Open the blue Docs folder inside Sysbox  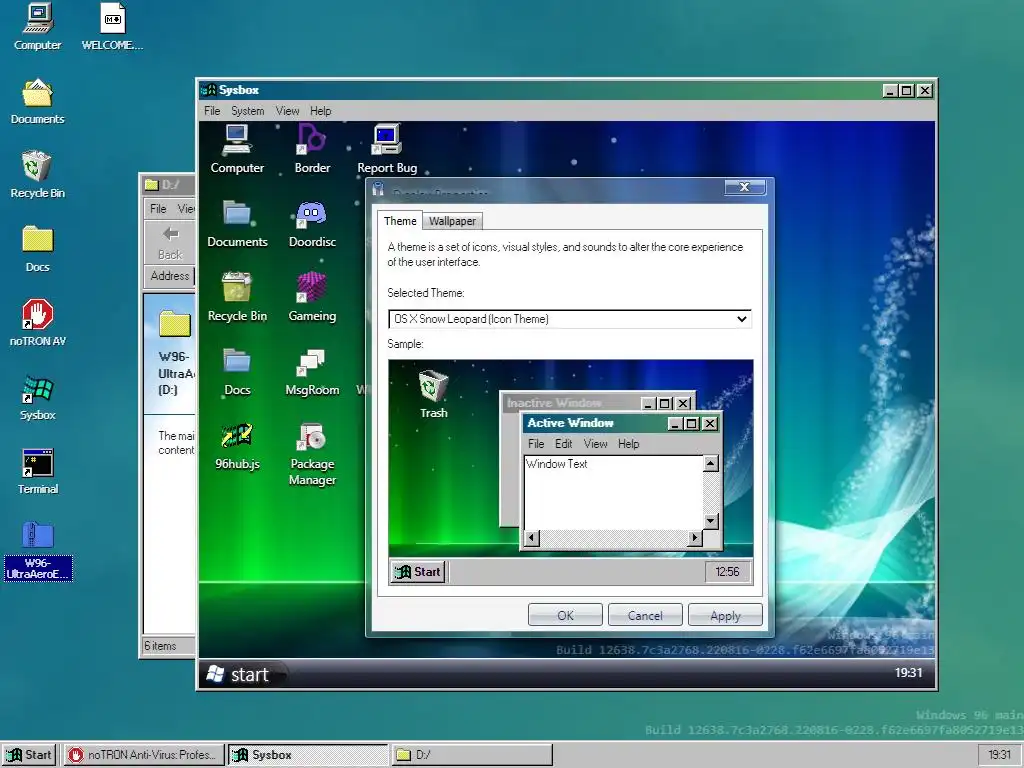click(x=237, y=372)
